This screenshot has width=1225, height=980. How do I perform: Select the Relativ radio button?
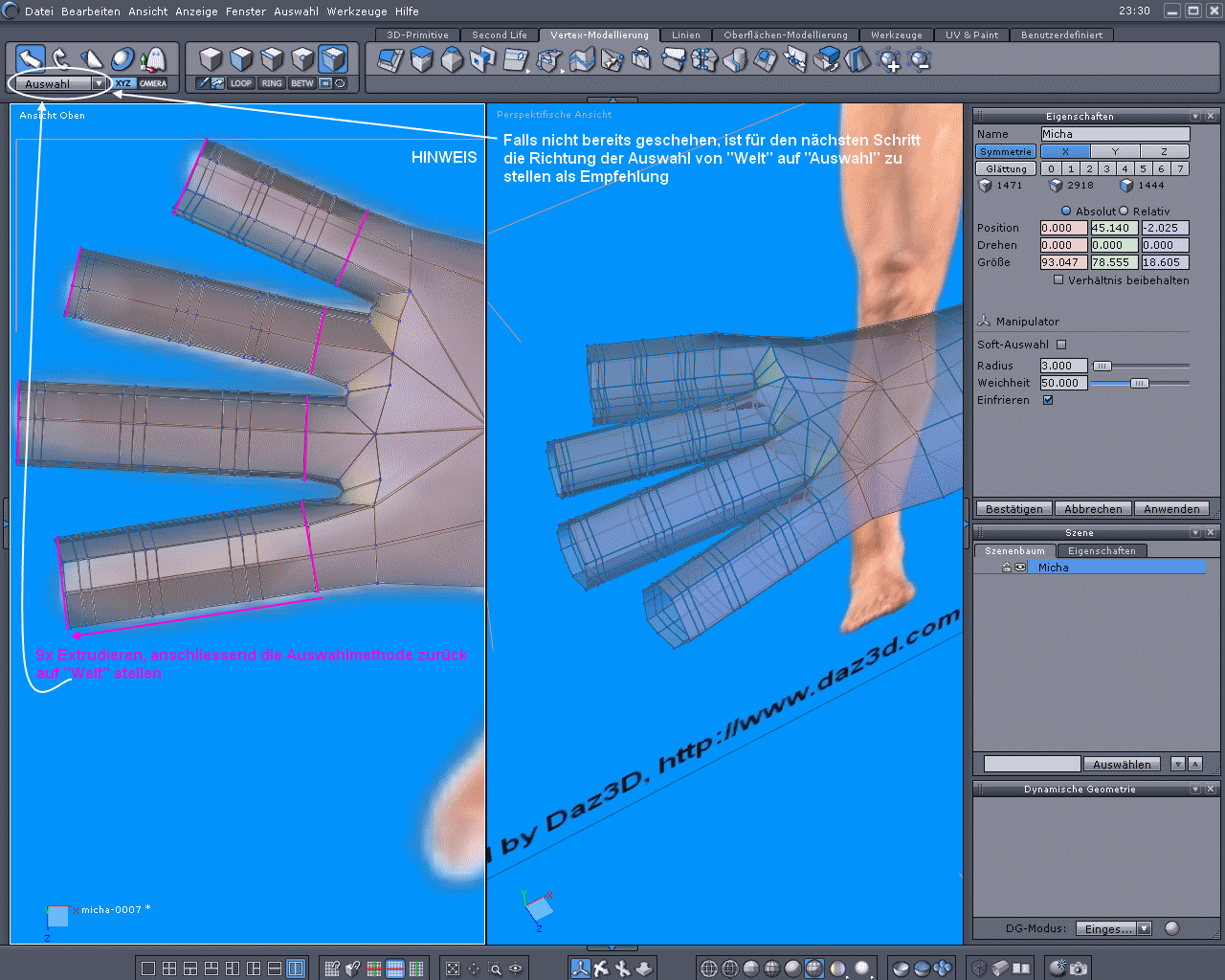click(1124, 211)
